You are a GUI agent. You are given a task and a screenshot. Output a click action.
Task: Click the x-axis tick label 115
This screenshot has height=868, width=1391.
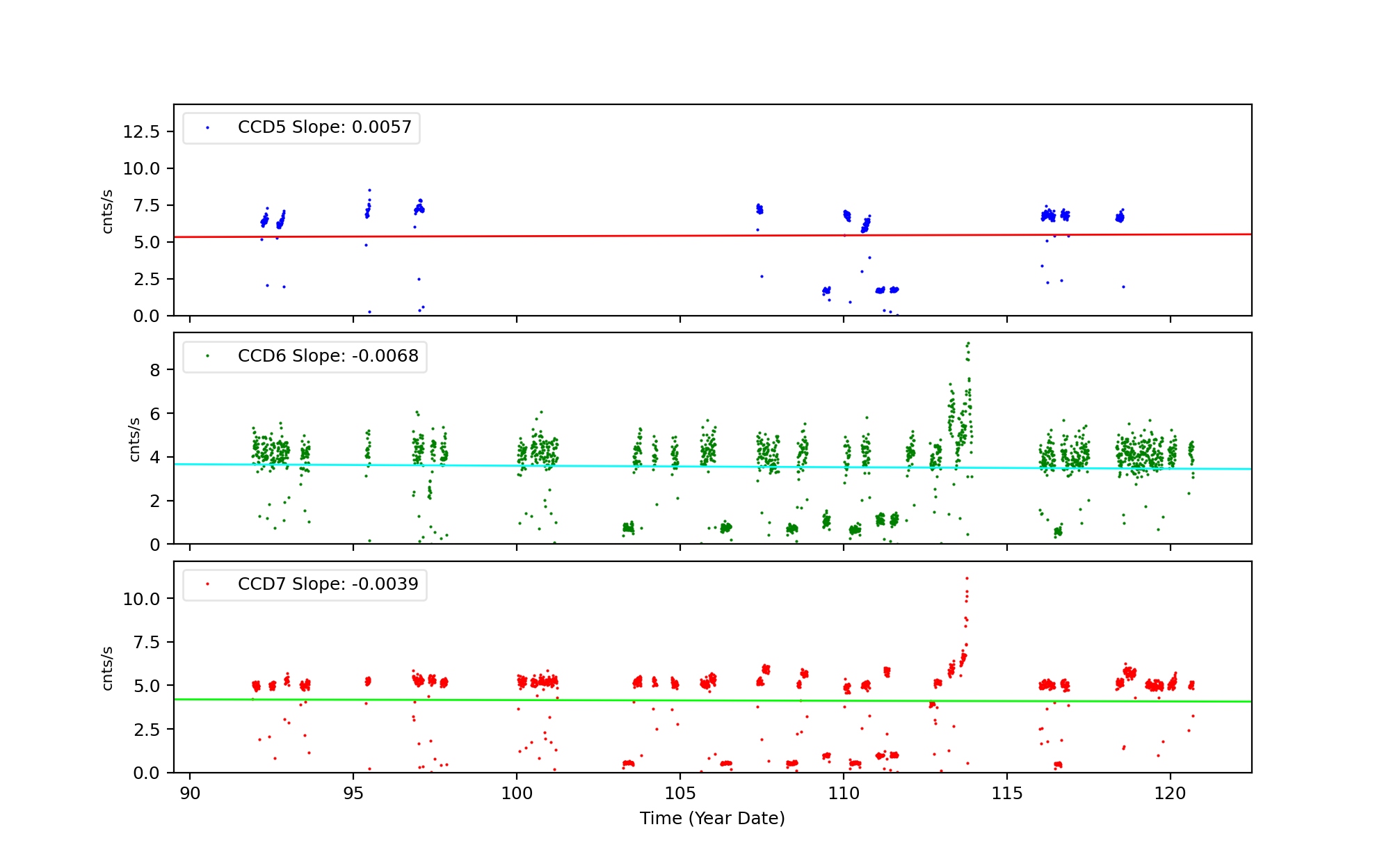[x=1006, y=794]
